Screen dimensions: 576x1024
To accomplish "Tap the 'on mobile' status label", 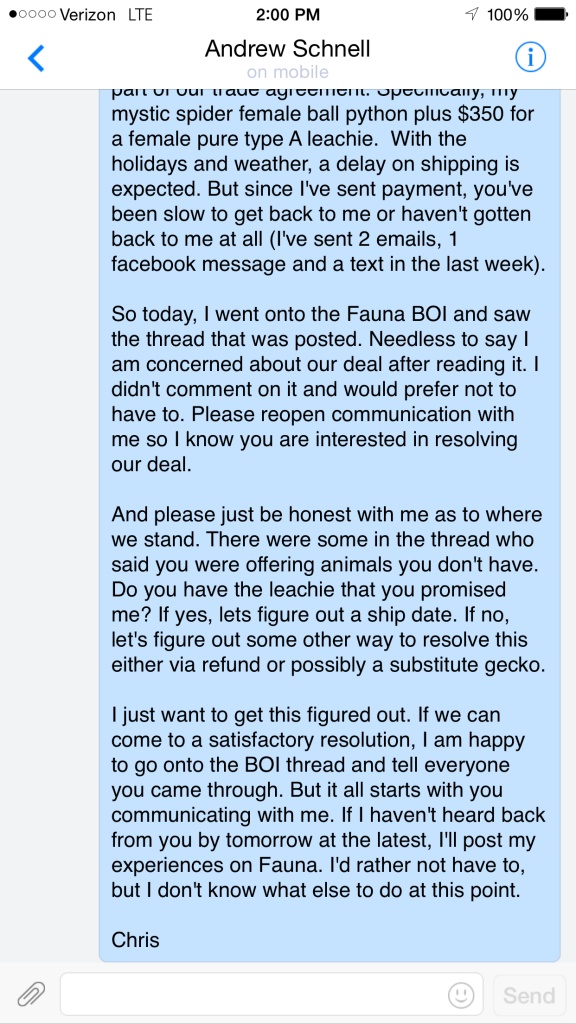I will click(287, 72).
